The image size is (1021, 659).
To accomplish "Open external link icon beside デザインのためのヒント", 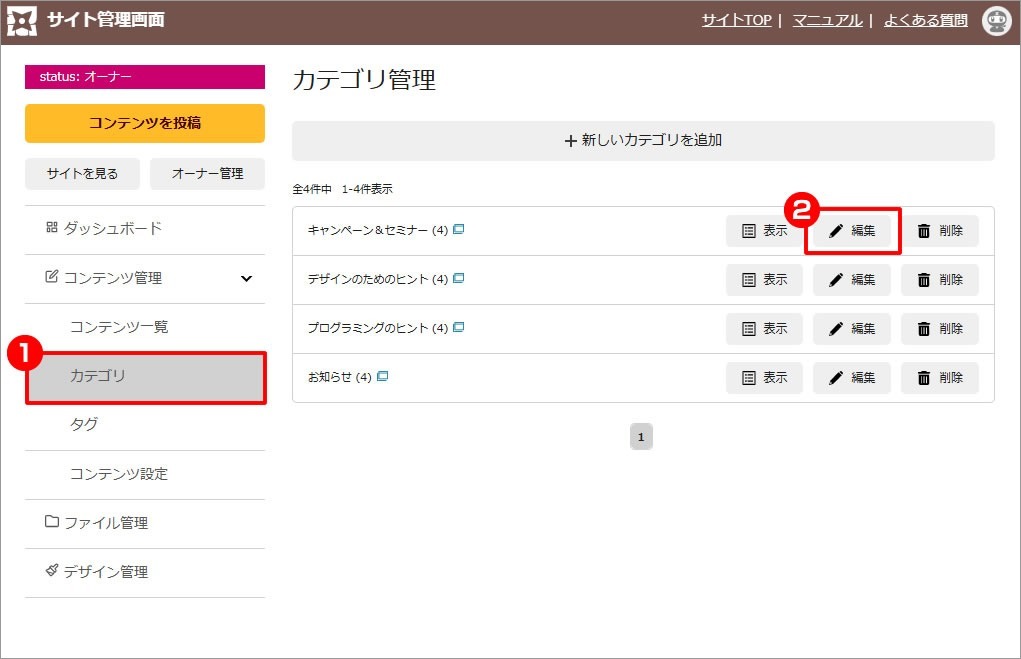I will click(x=459, y=278).
